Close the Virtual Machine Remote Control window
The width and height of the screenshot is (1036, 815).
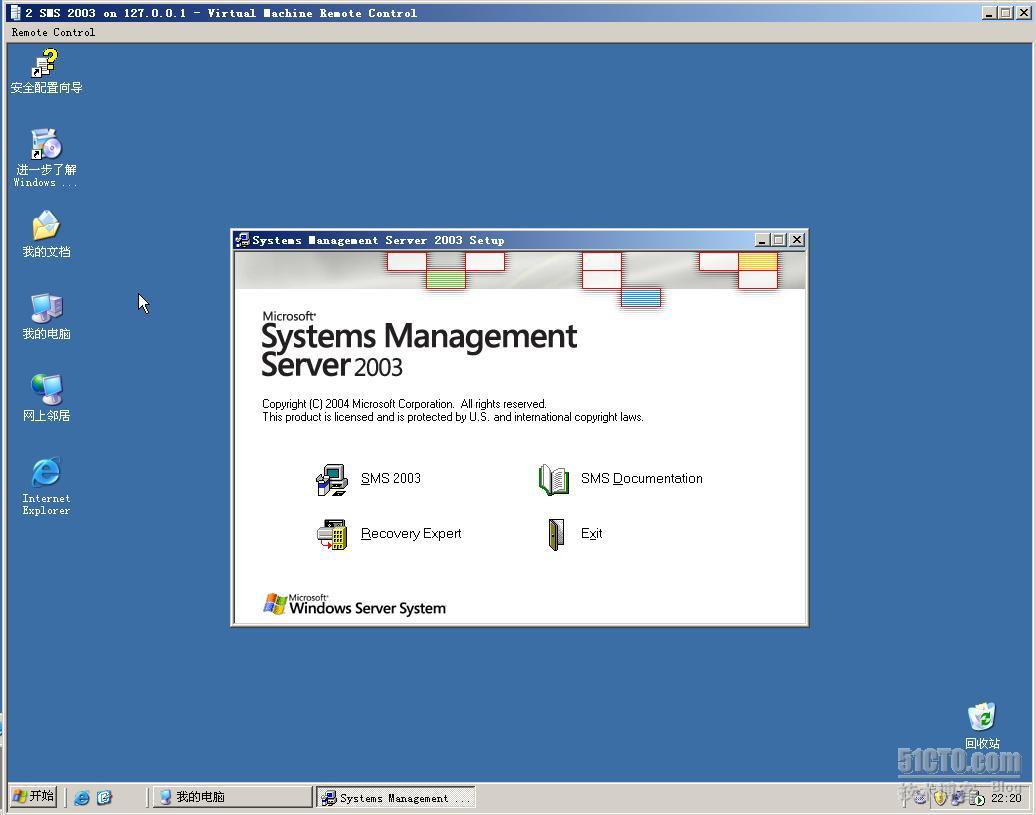pyautogui.click(x=1023, y=13)
